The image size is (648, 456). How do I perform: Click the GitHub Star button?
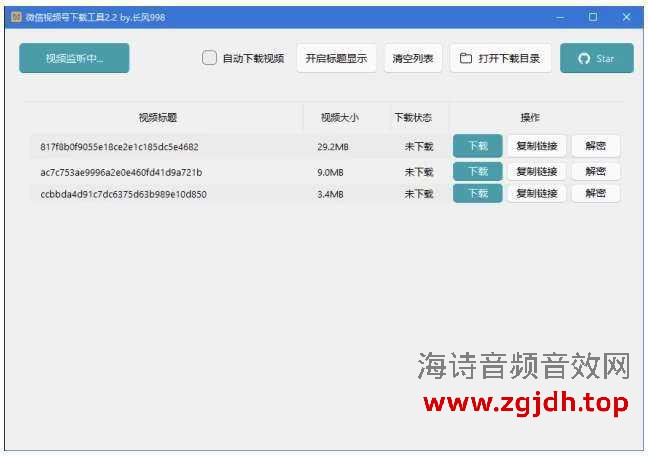tap(597, 58)
